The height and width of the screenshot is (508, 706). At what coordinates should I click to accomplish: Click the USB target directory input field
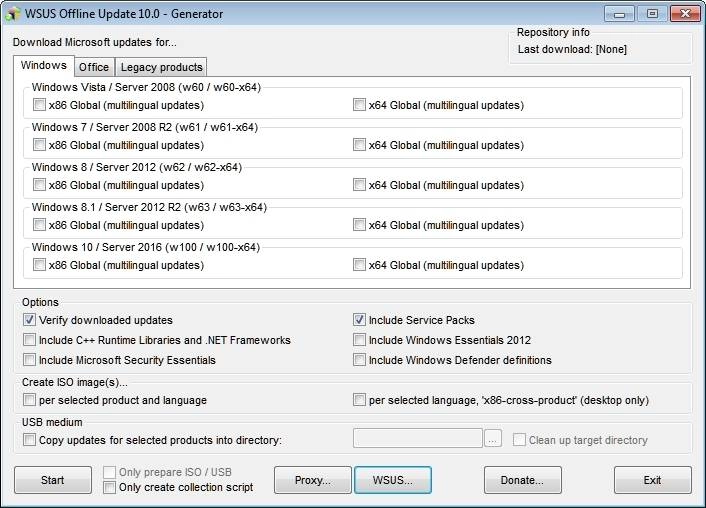418,438
